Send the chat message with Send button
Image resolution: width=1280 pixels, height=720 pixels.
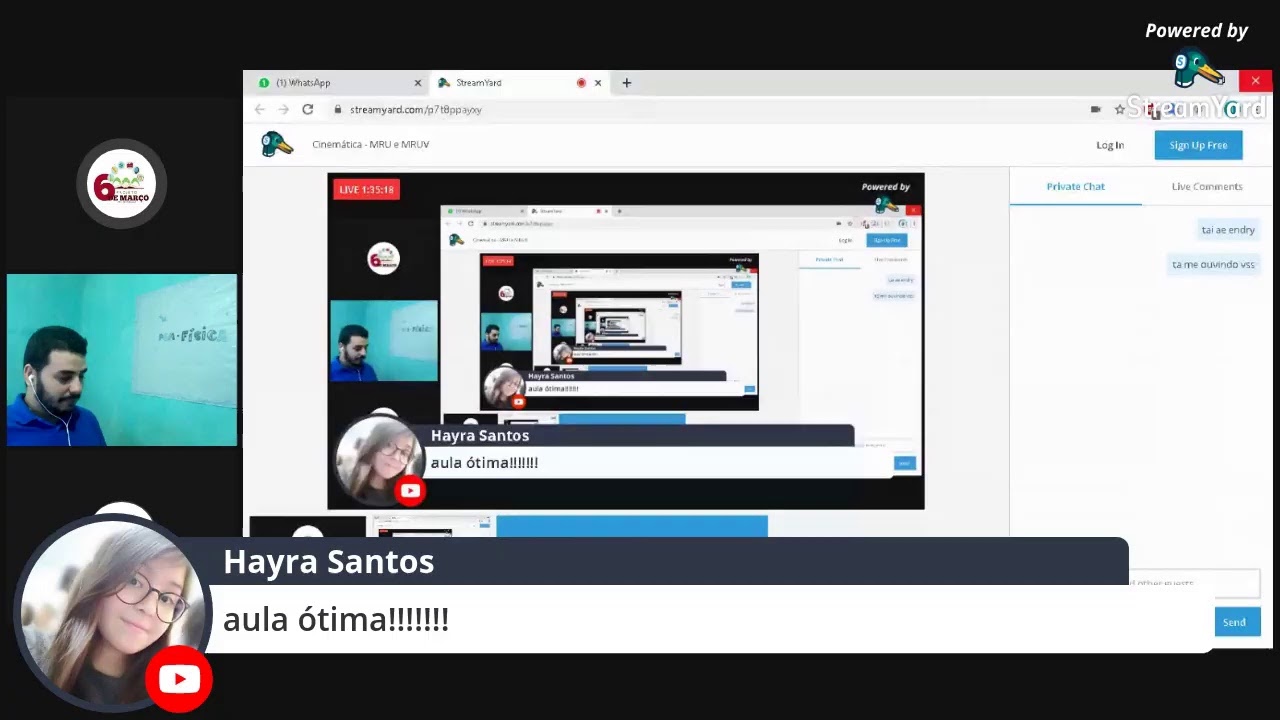(1234, 622)
